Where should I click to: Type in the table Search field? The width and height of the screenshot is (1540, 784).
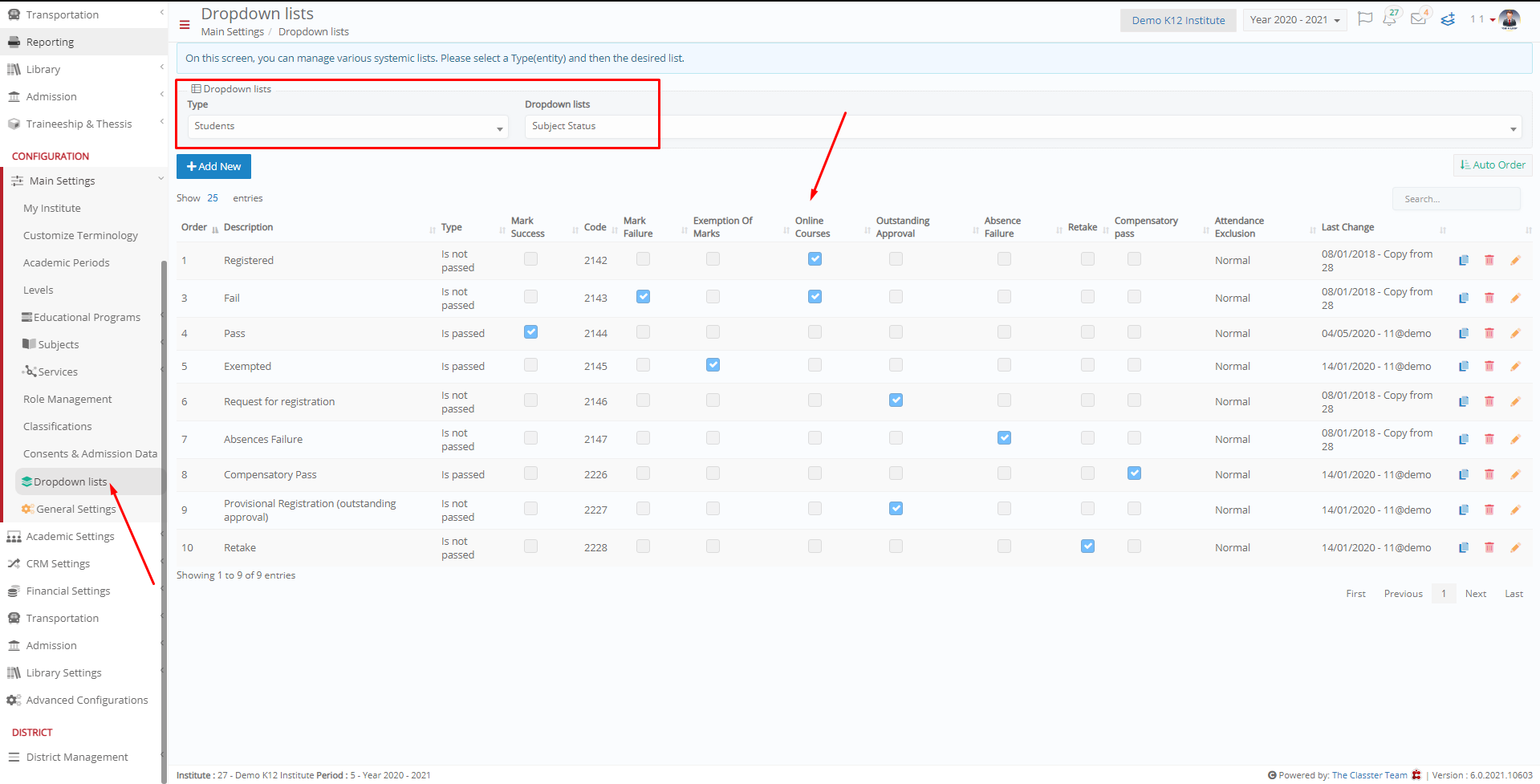(x=1456, y=199)
